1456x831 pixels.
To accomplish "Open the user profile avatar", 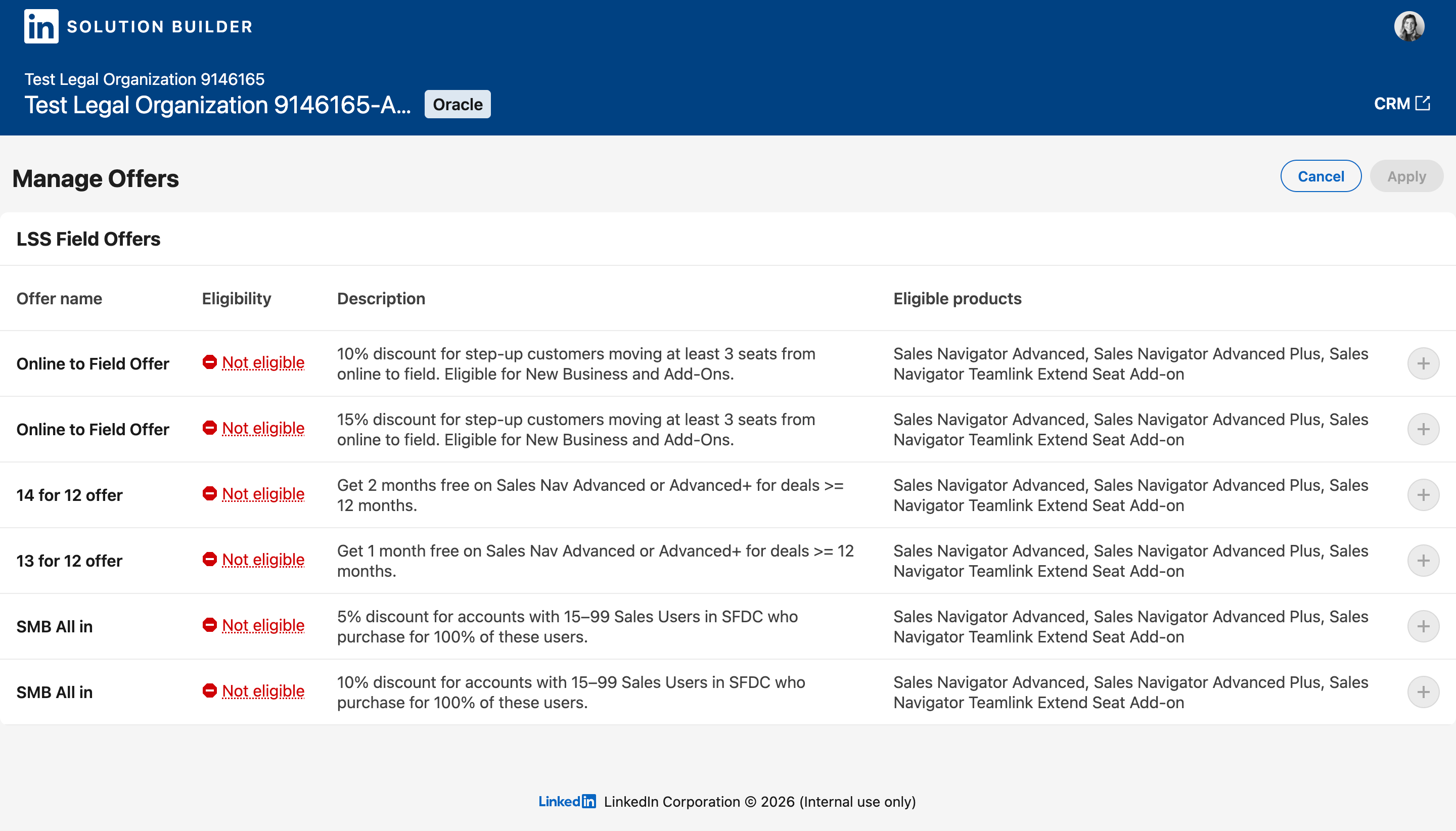I will [1408, 26].
